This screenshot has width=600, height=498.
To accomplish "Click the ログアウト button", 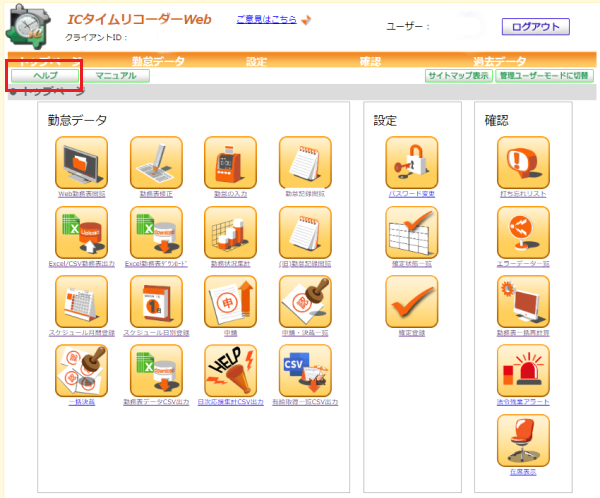I will (x=535, y=27).
